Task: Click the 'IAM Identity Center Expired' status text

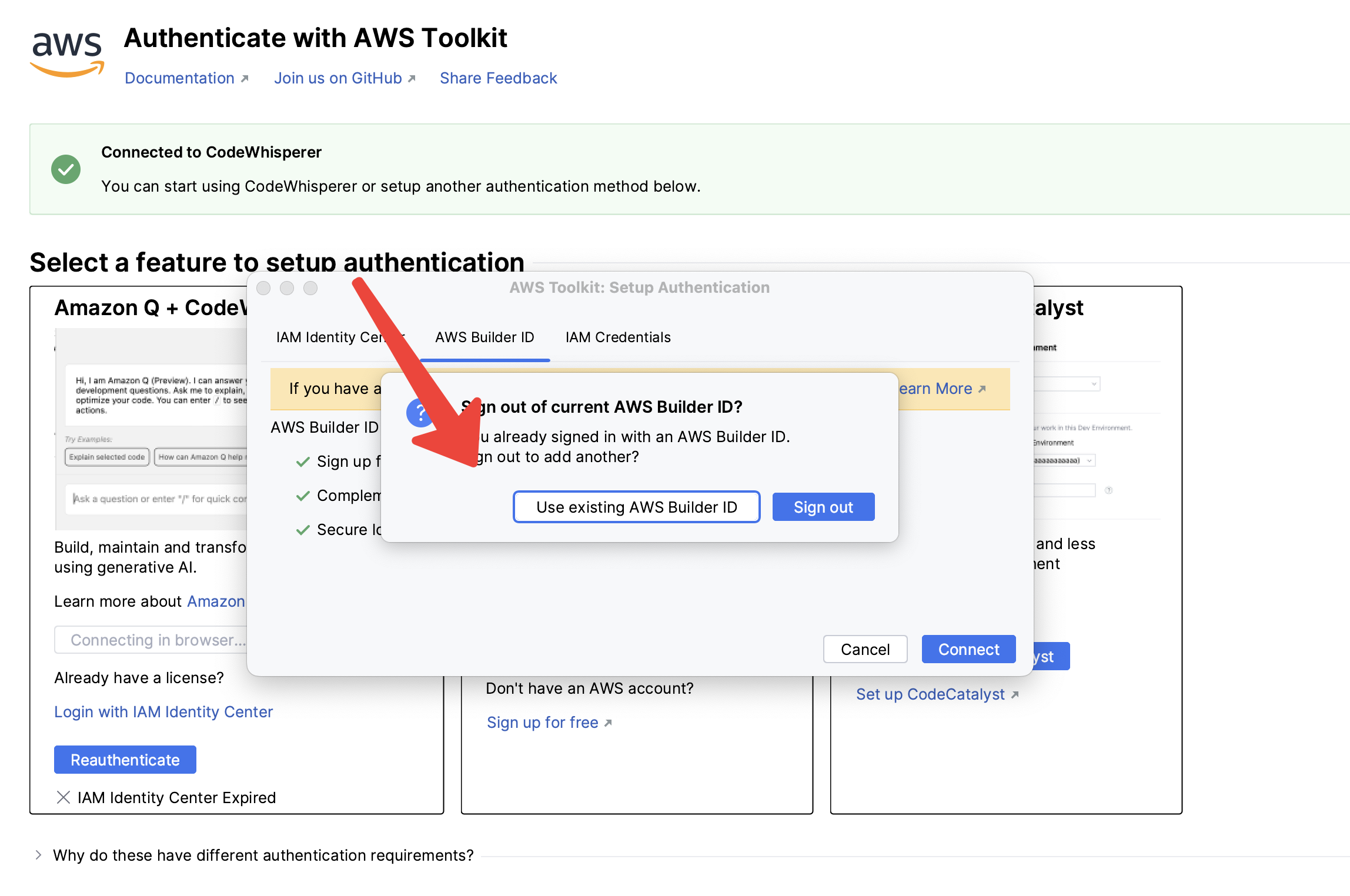Action: [x=176, y=798]
